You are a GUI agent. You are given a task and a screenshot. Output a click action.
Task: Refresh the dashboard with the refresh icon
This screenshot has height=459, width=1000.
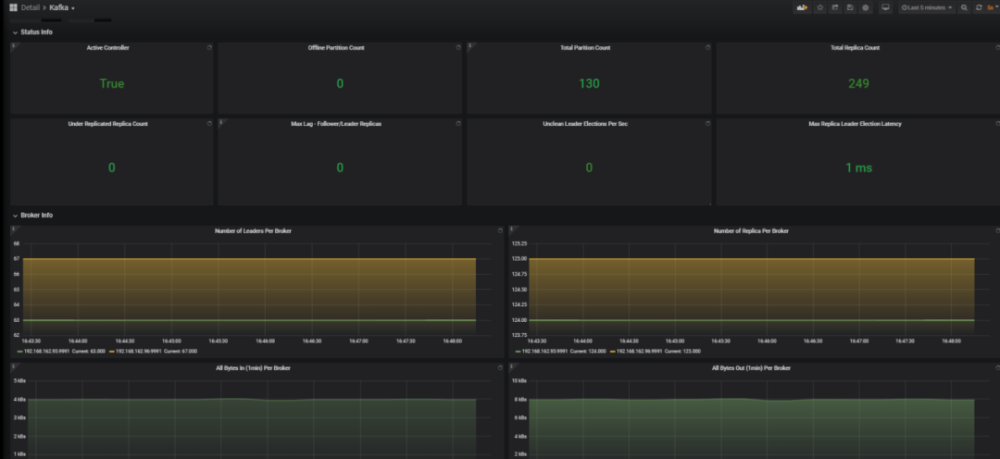pos(978,7)
